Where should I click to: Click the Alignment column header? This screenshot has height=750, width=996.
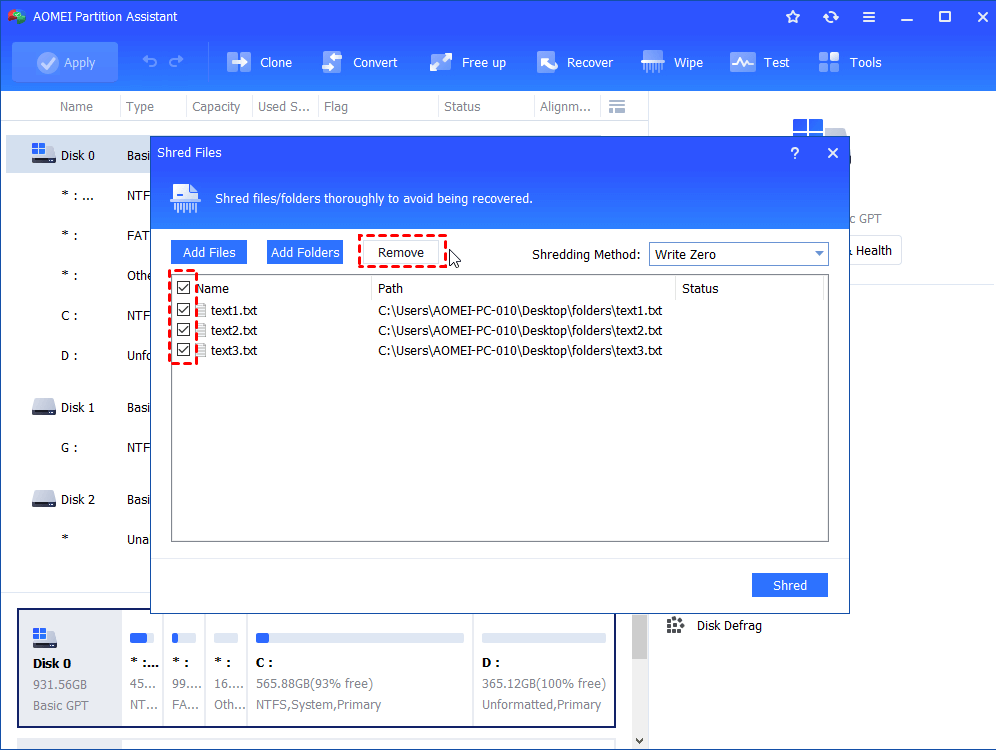pyautogui.click(x=565, y=107)
